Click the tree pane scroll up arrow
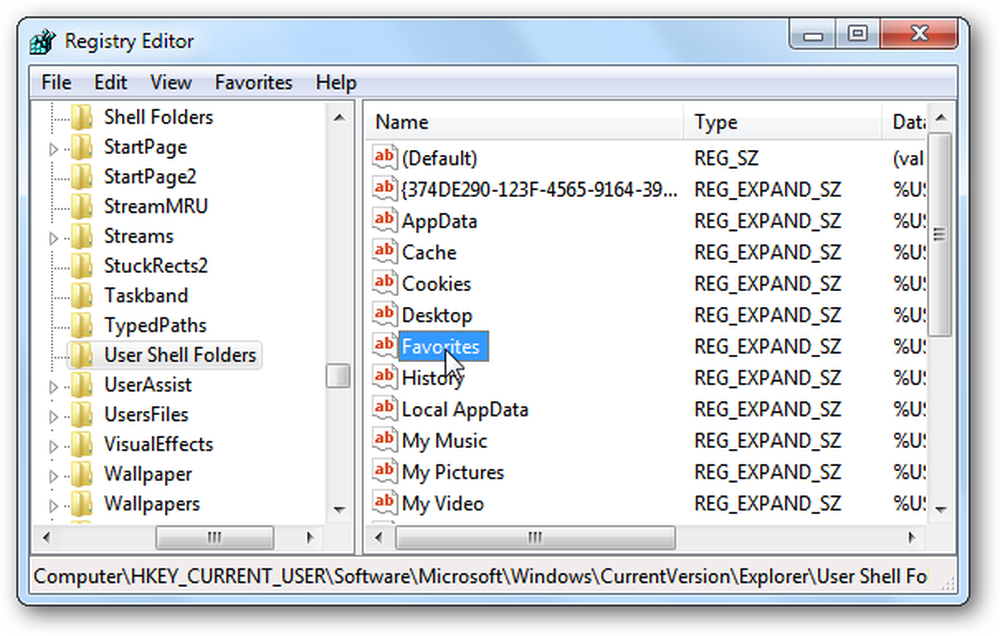1000x636 pixels. pos(339,117)
